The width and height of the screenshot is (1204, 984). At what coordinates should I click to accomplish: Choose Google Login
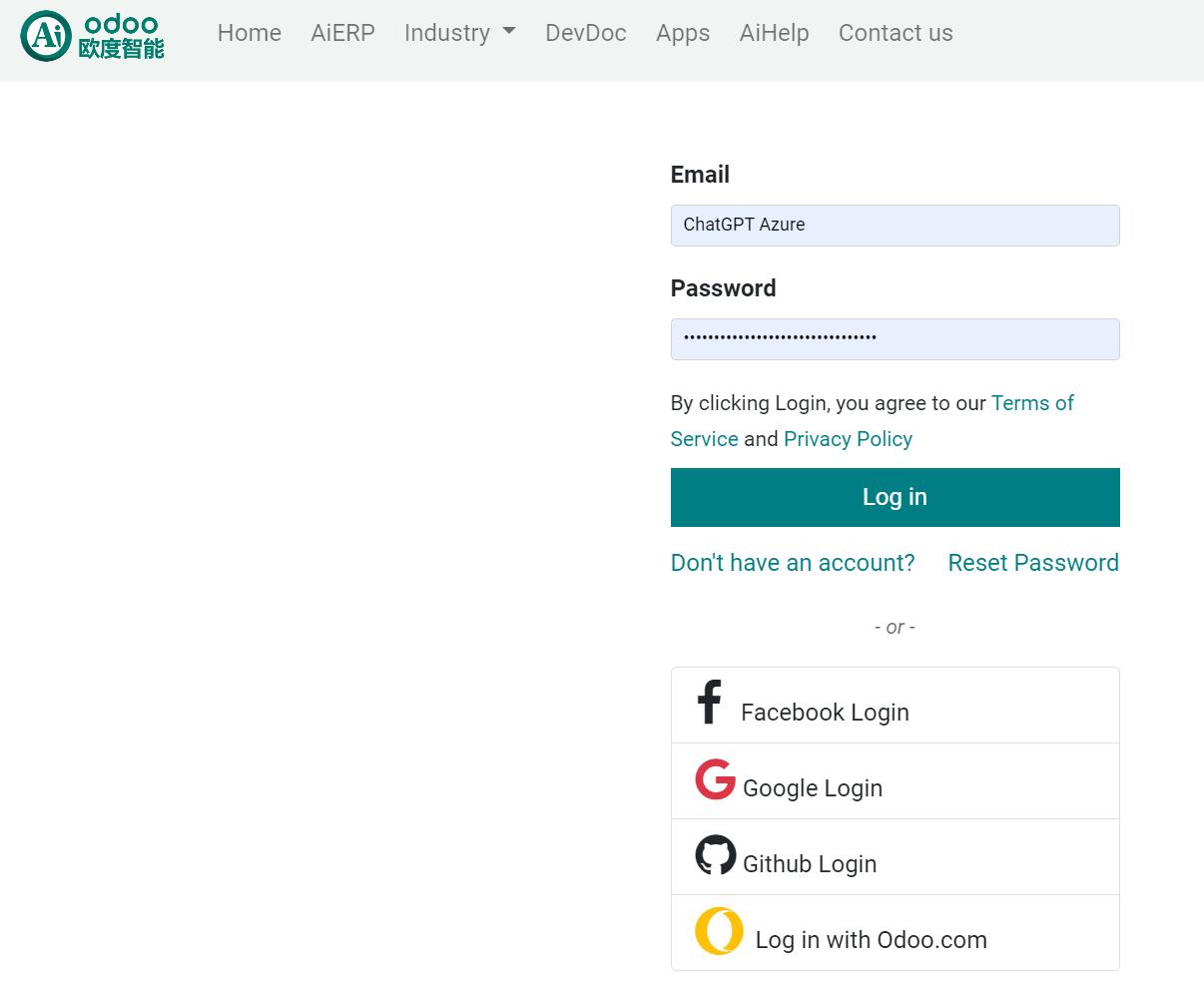coord(896,781)
